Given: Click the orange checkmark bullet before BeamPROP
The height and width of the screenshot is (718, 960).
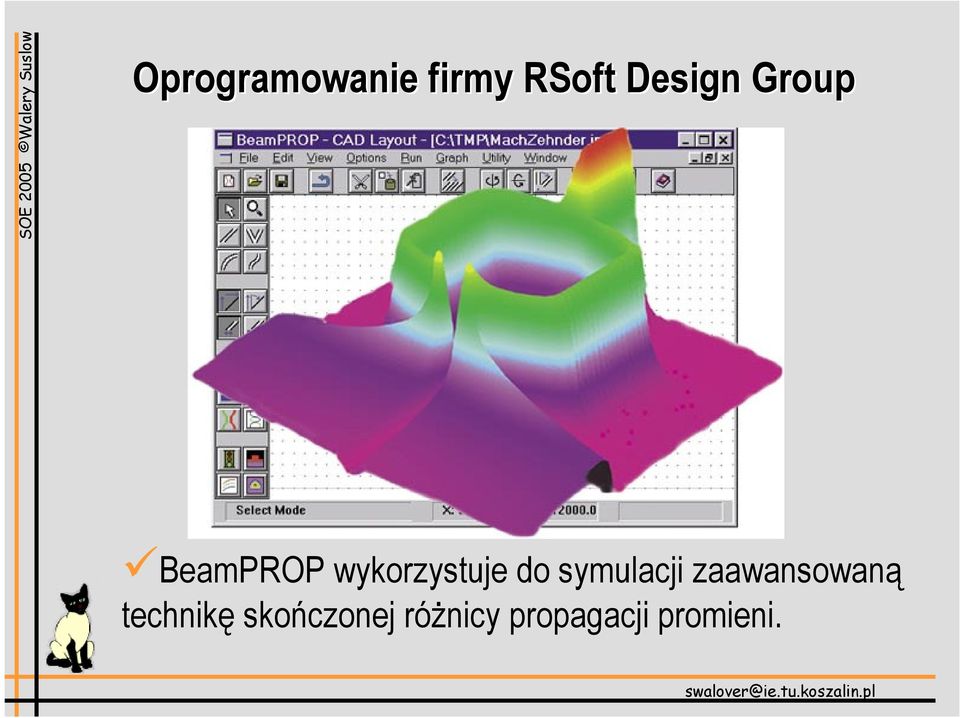Looking at the screenshot, I should coord(140,562).
